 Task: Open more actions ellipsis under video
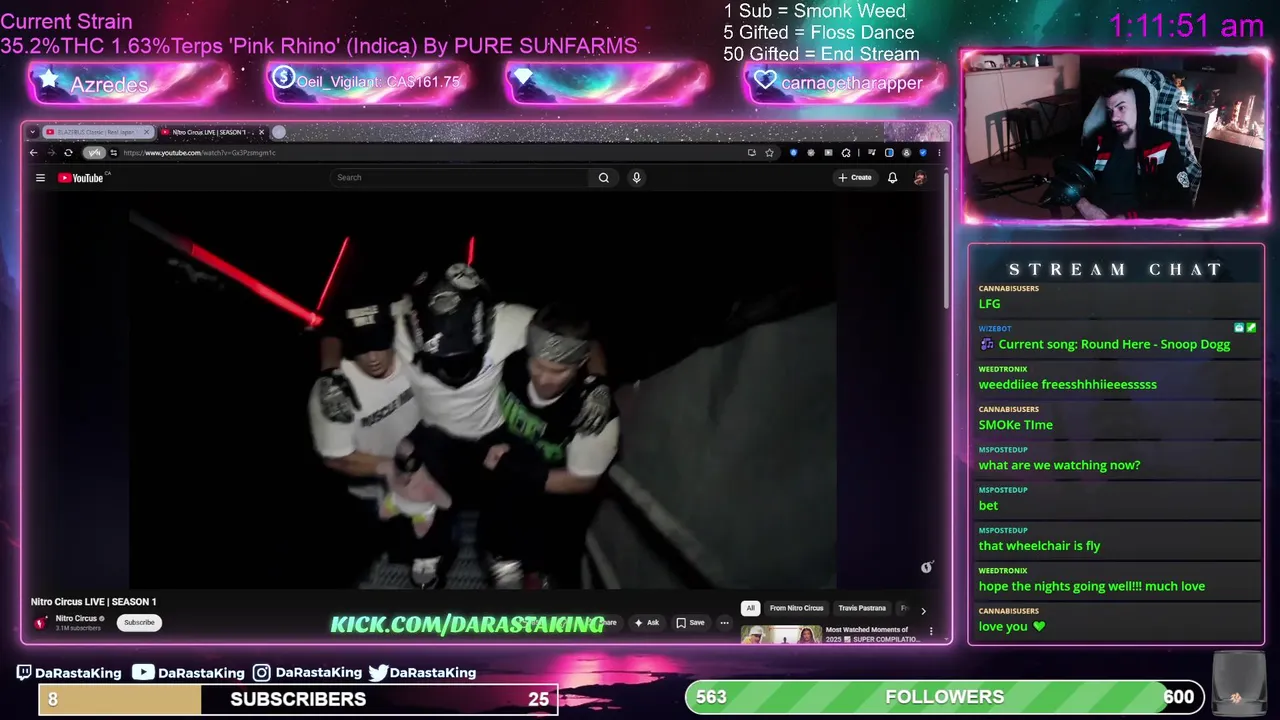point(725,623)
